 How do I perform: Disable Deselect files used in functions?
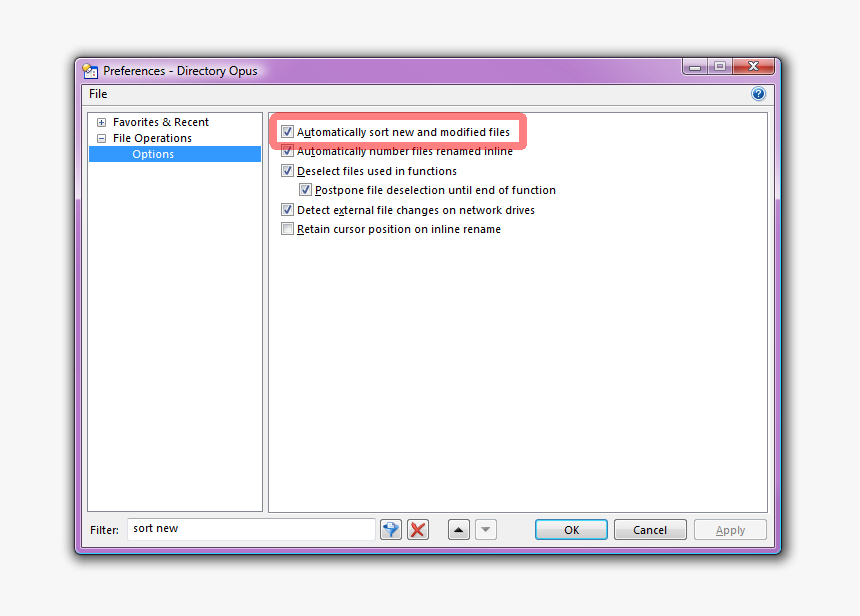pos(287,171)
